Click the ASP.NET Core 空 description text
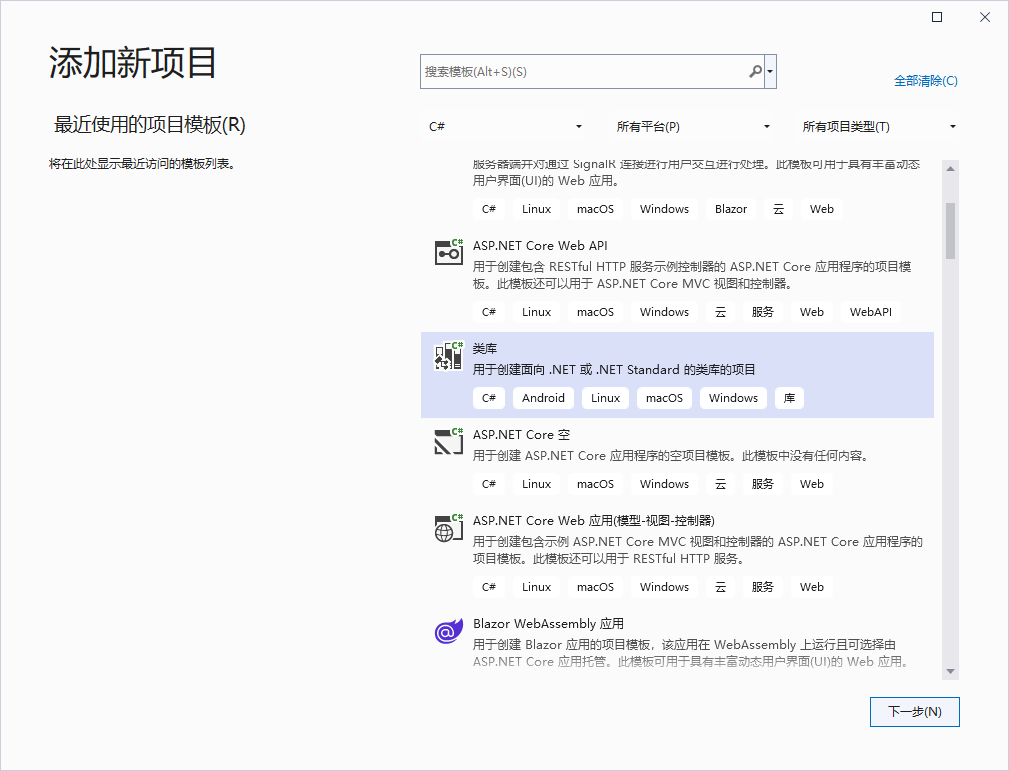The height and width of the screenshot is (771, 1009). click(x=672, y=456)
